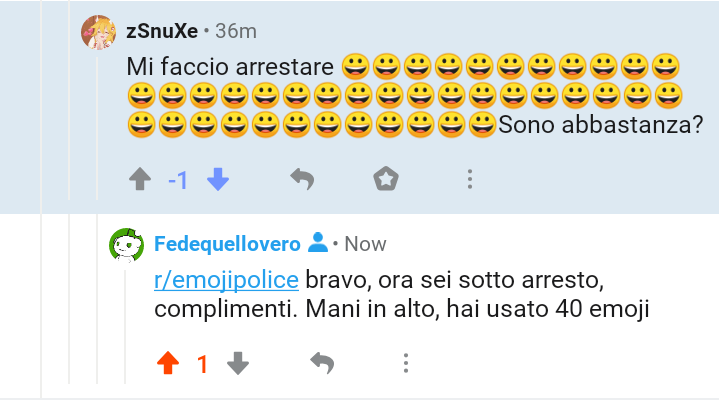Open the three-dot menu on zSnuXe's comment

(x=470, y=179)
